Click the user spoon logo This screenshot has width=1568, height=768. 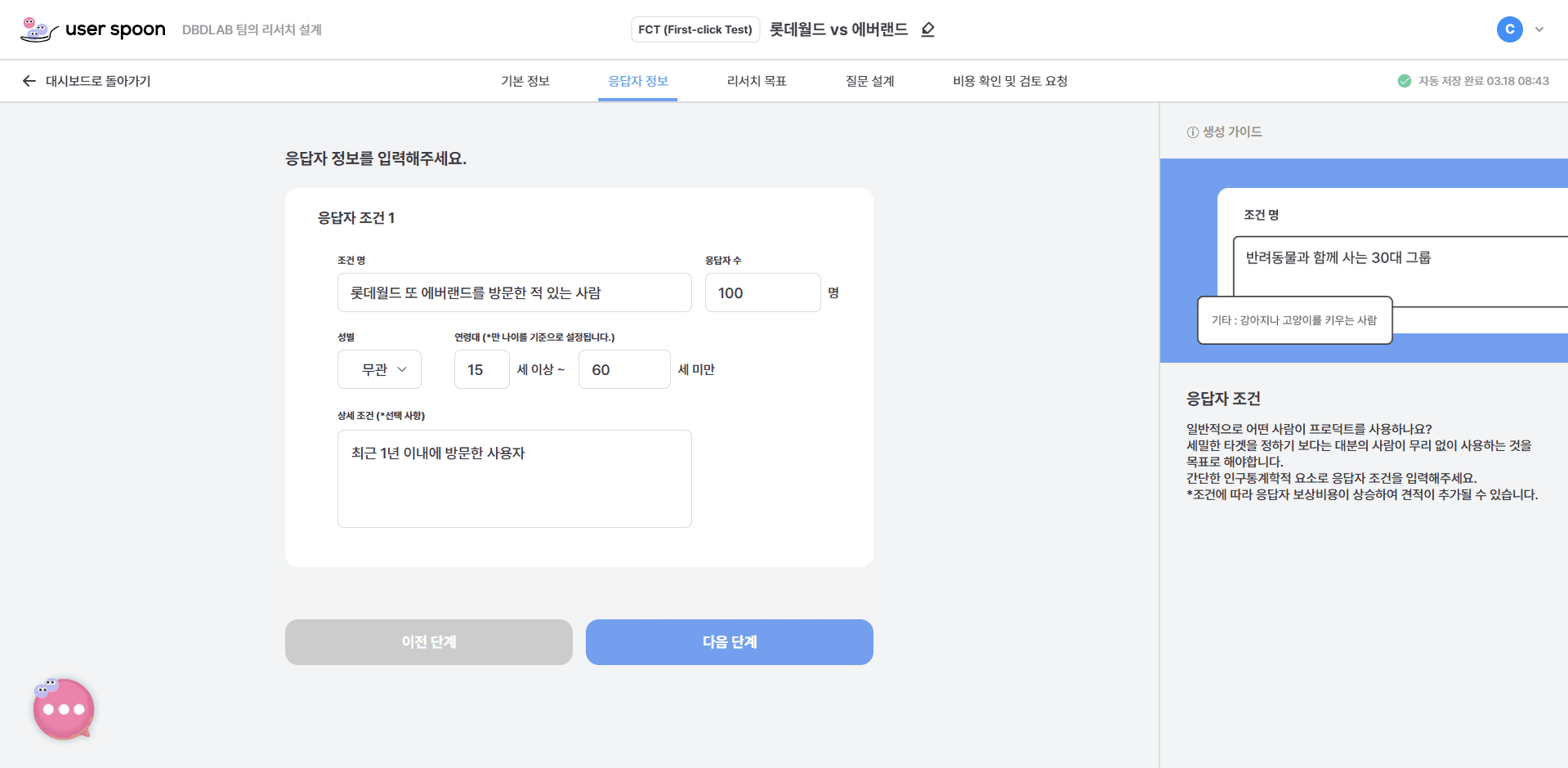click(92, 29)
